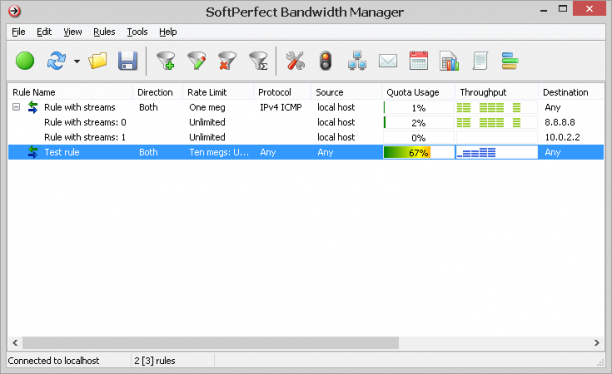Click the blue refresh arrows icon

pos(56,61)
